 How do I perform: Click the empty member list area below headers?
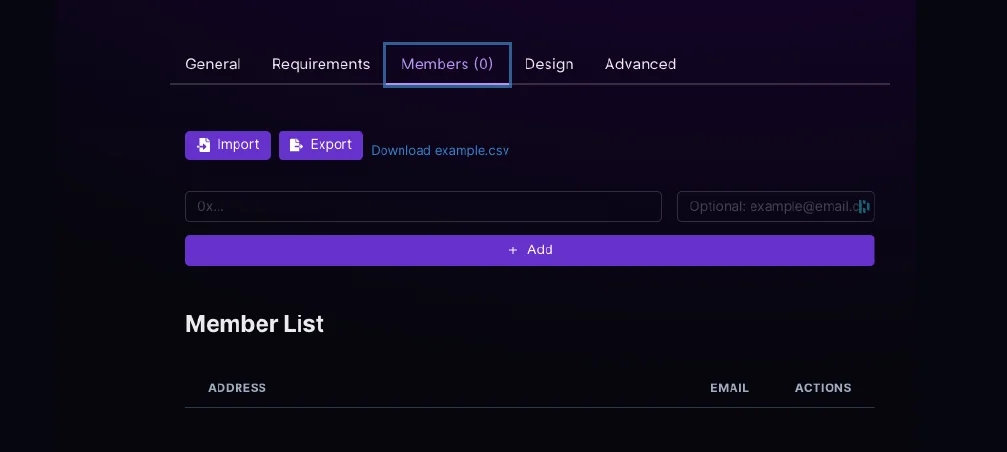529,430
